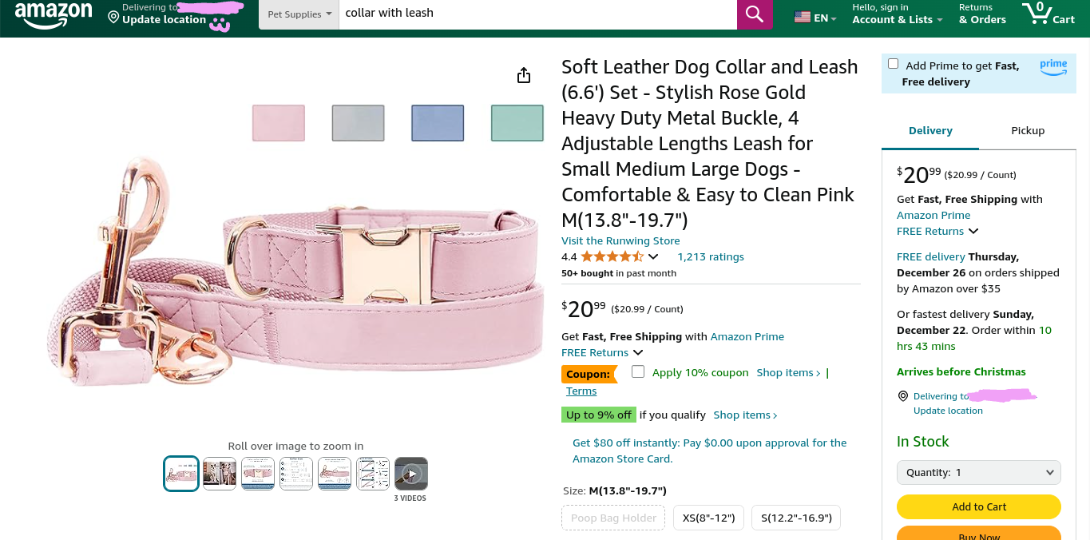Click the share icon above product image

pos(523,76)
